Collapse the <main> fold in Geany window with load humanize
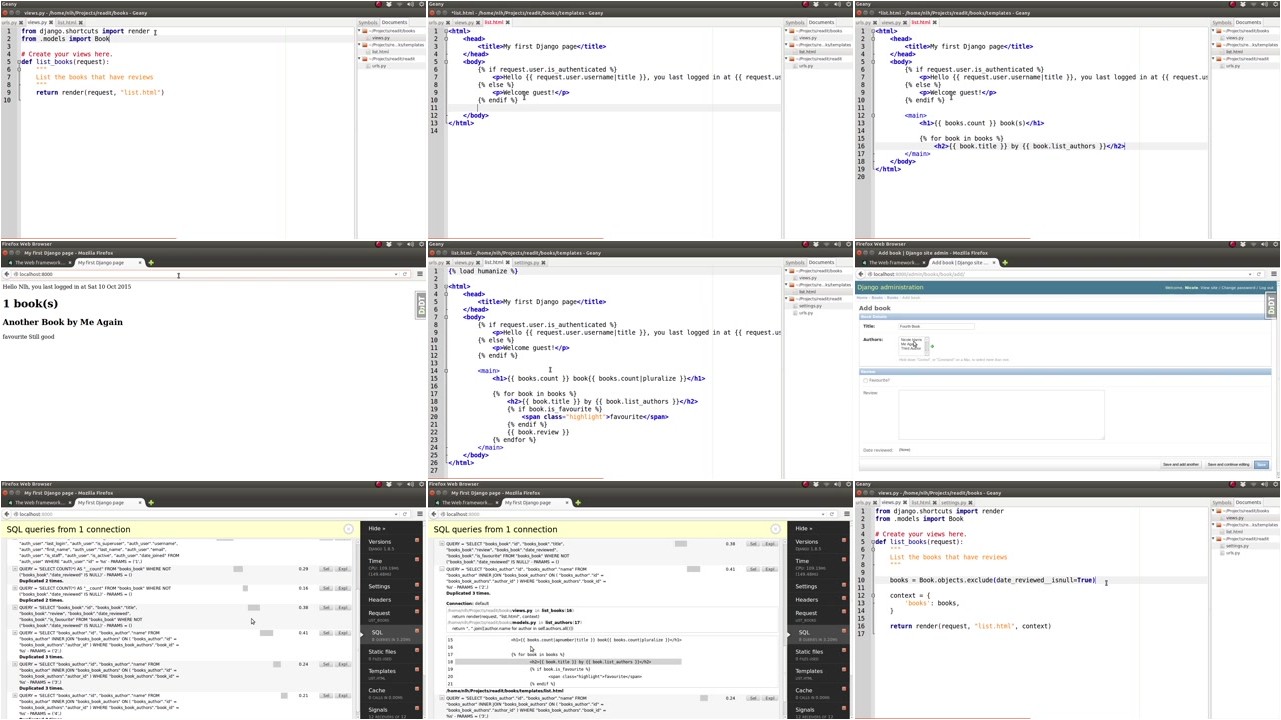The height and width of the screenshot is (720, 1281). click(446, 371)
